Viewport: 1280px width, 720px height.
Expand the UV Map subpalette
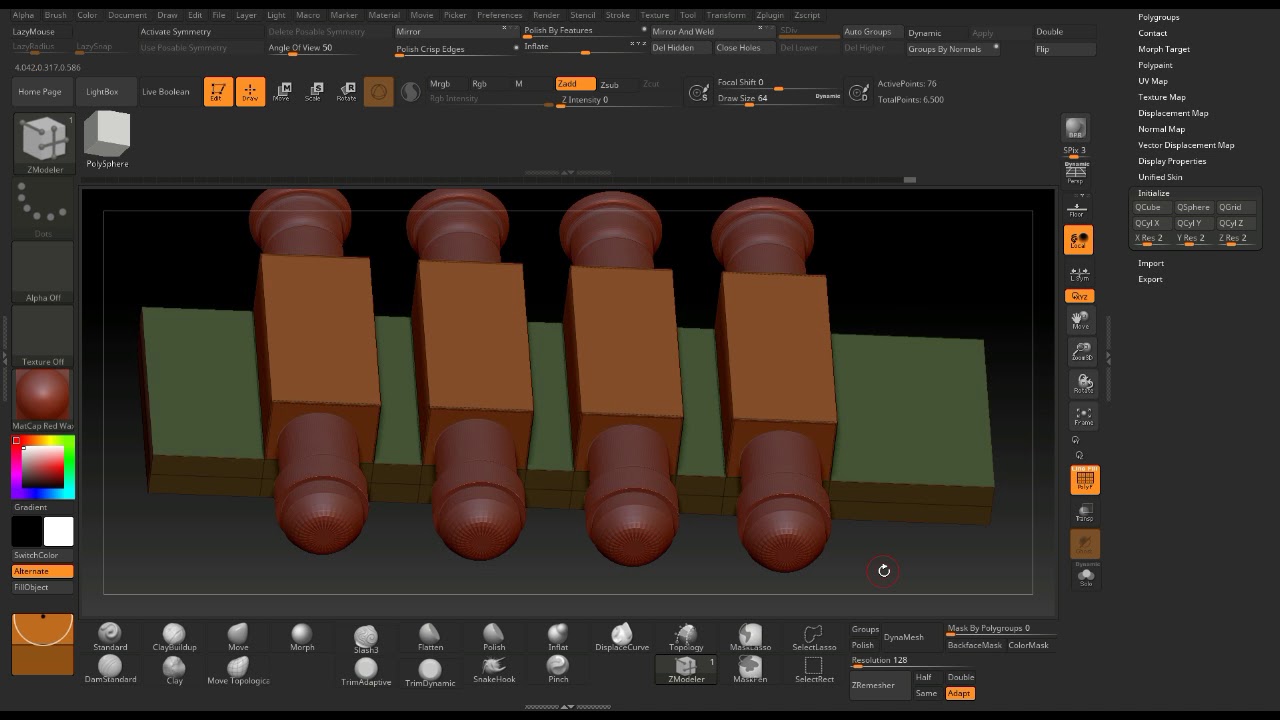click(x=1152, y=81)
